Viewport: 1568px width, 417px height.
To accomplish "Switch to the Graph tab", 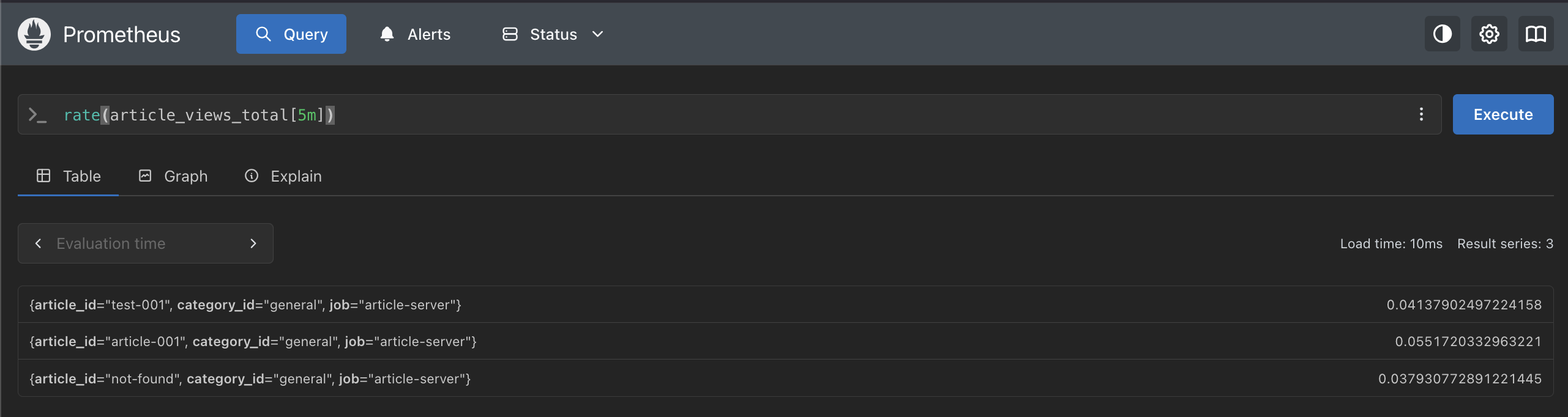I will (x=173, y=176).
